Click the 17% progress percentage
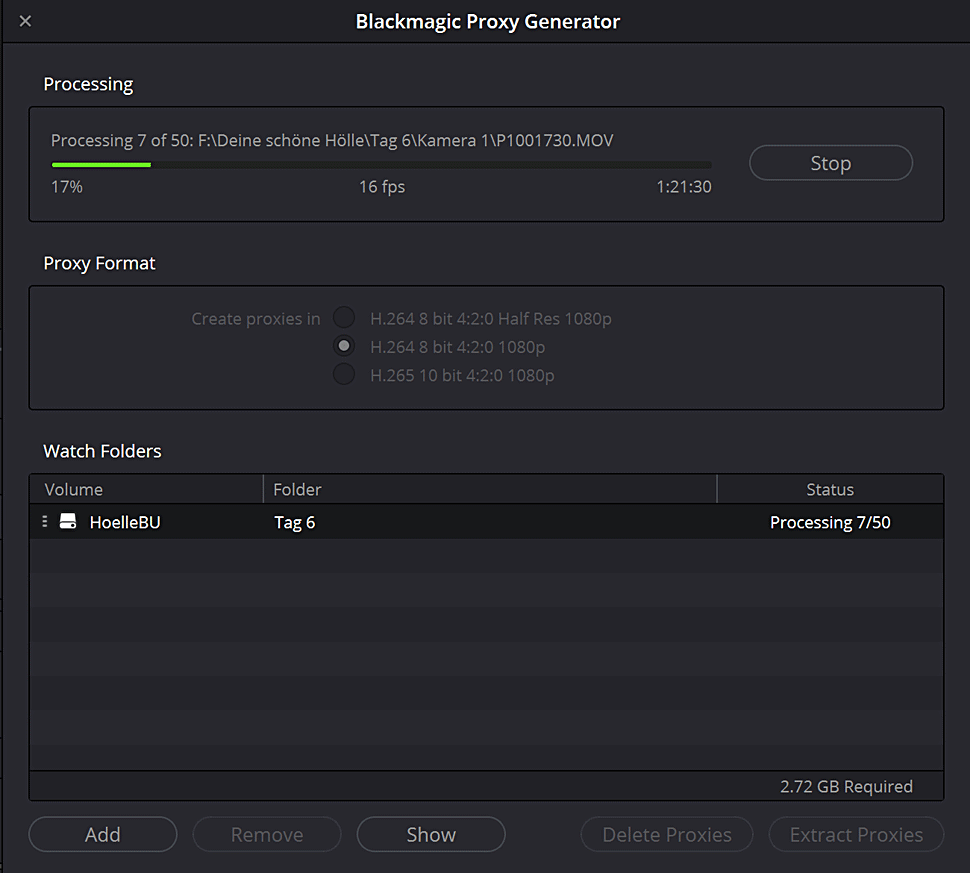Image resolution: width=970 pixels, height=873 pixels. 67,187
